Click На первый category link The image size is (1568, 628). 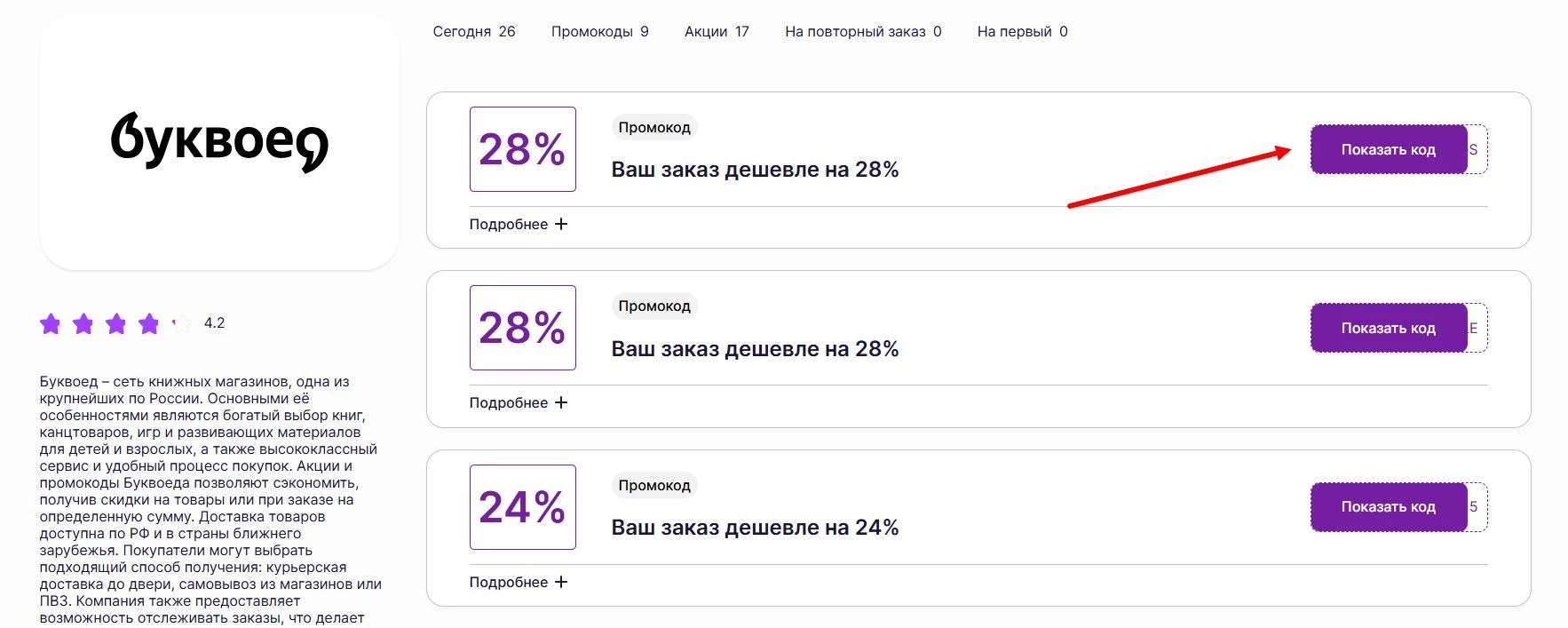coord(1022,31)
